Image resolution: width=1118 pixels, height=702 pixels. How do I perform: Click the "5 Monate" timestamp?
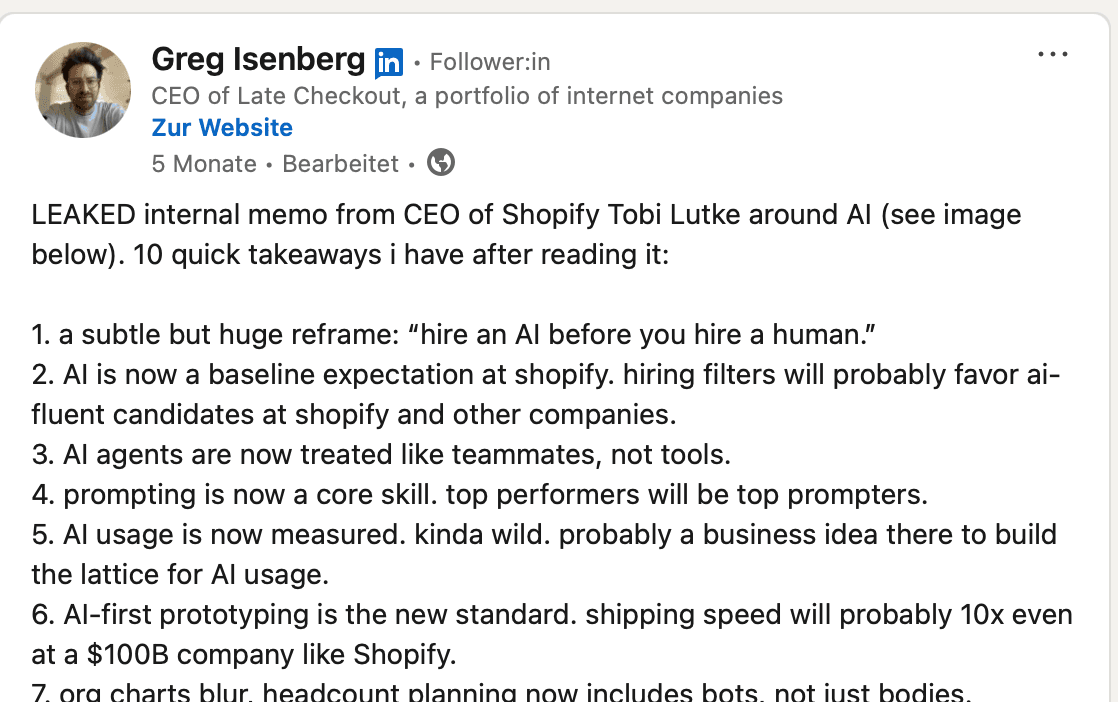pyautogui.click(x=204, y=163)
